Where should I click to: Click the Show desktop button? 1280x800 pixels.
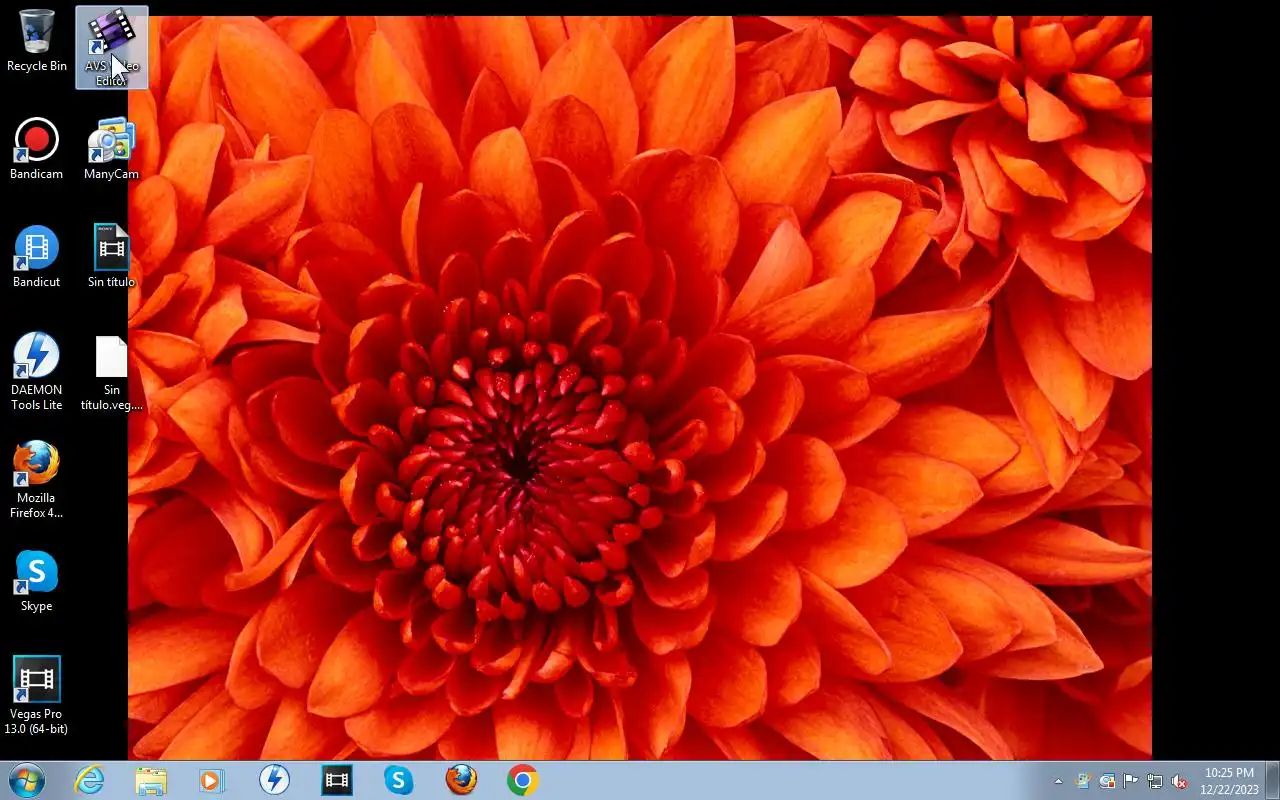pos(1272,781)
